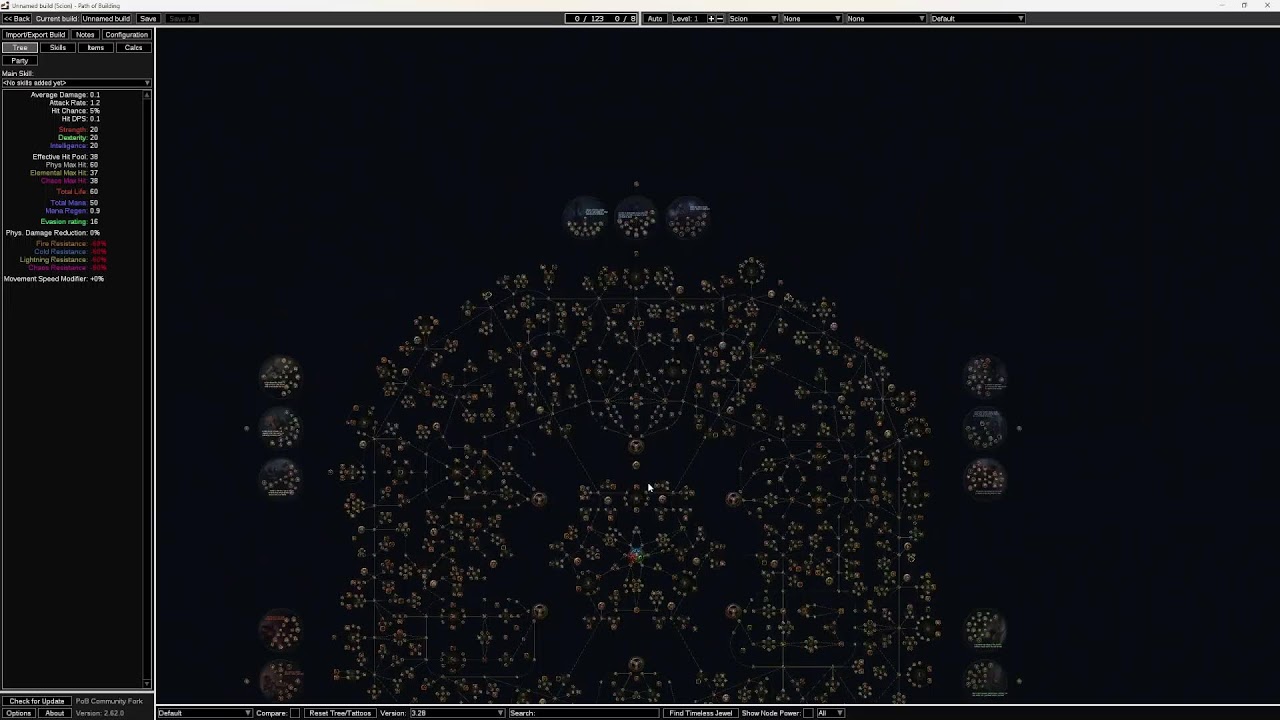
Task: Click the Auto level button
Action: 655,18
